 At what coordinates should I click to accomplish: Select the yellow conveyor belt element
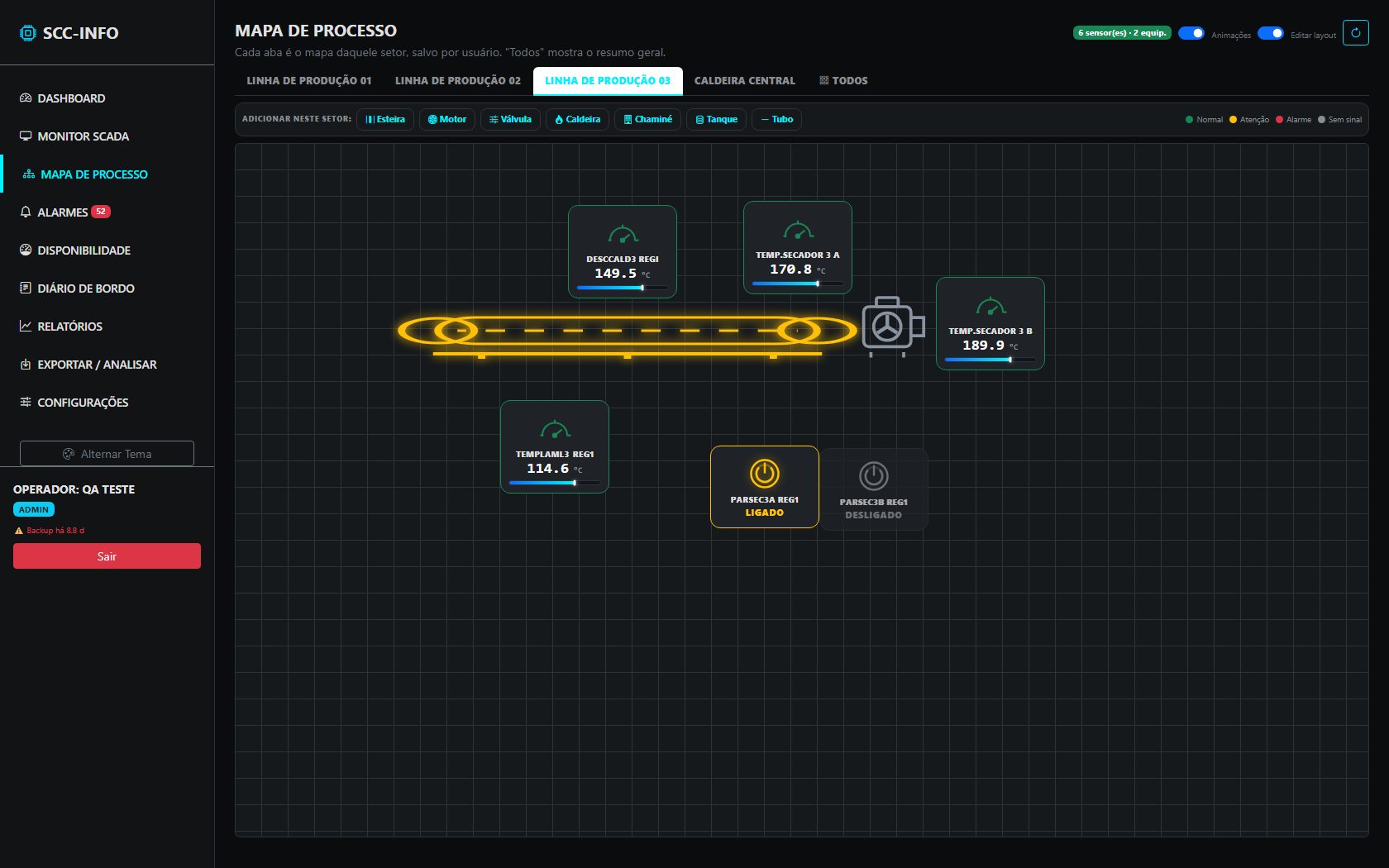(x=627, y=336)
